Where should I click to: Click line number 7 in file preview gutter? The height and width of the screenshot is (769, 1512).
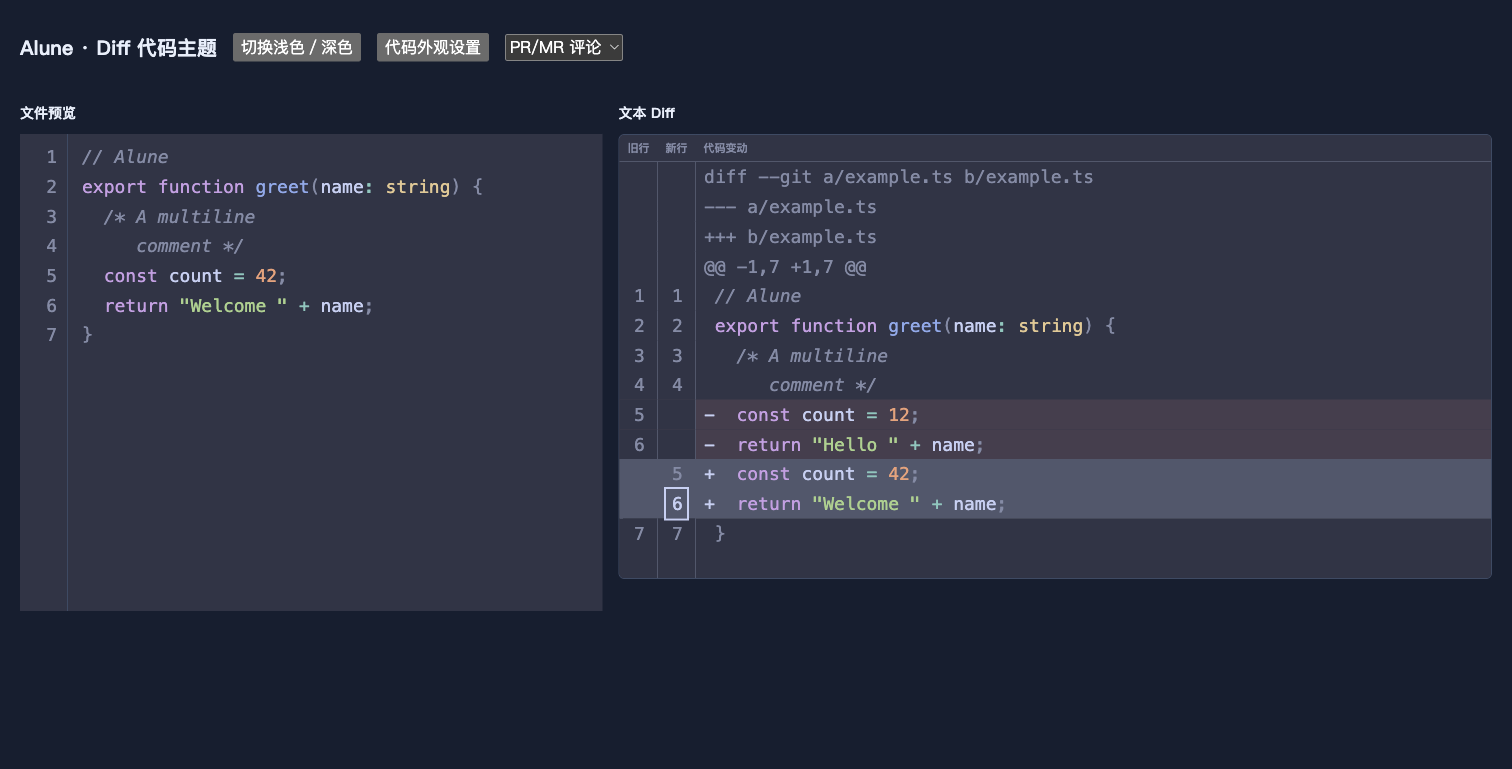(x=52, y=335)
